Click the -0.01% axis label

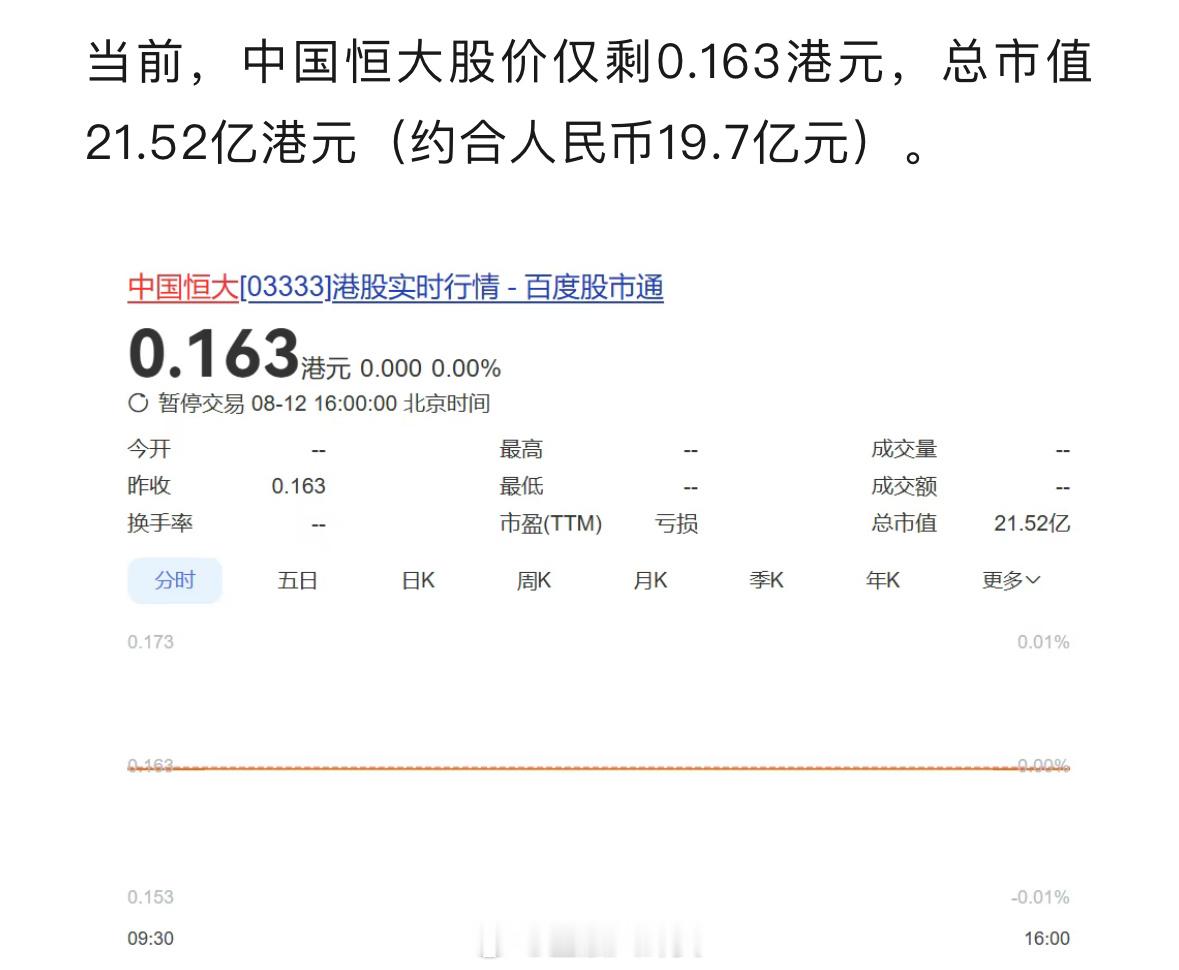1040,897
